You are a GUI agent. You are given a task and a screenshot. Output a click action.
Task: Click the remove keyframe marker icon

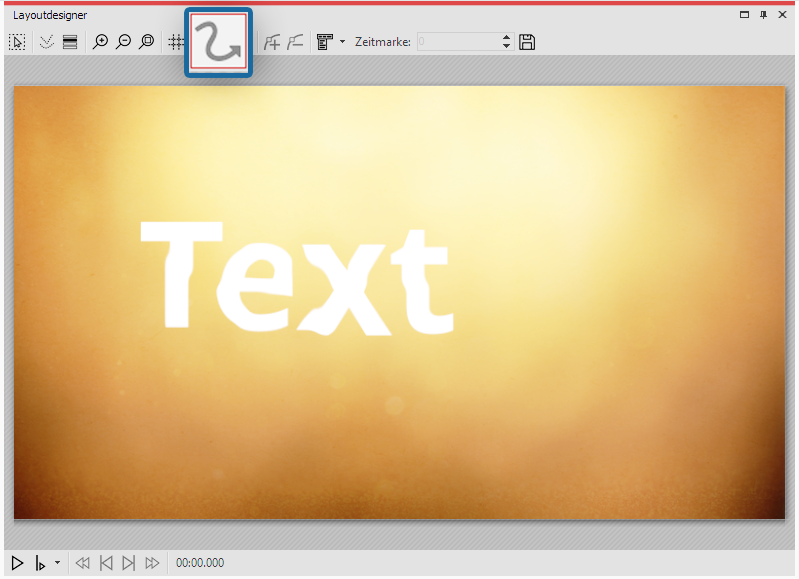295,42
